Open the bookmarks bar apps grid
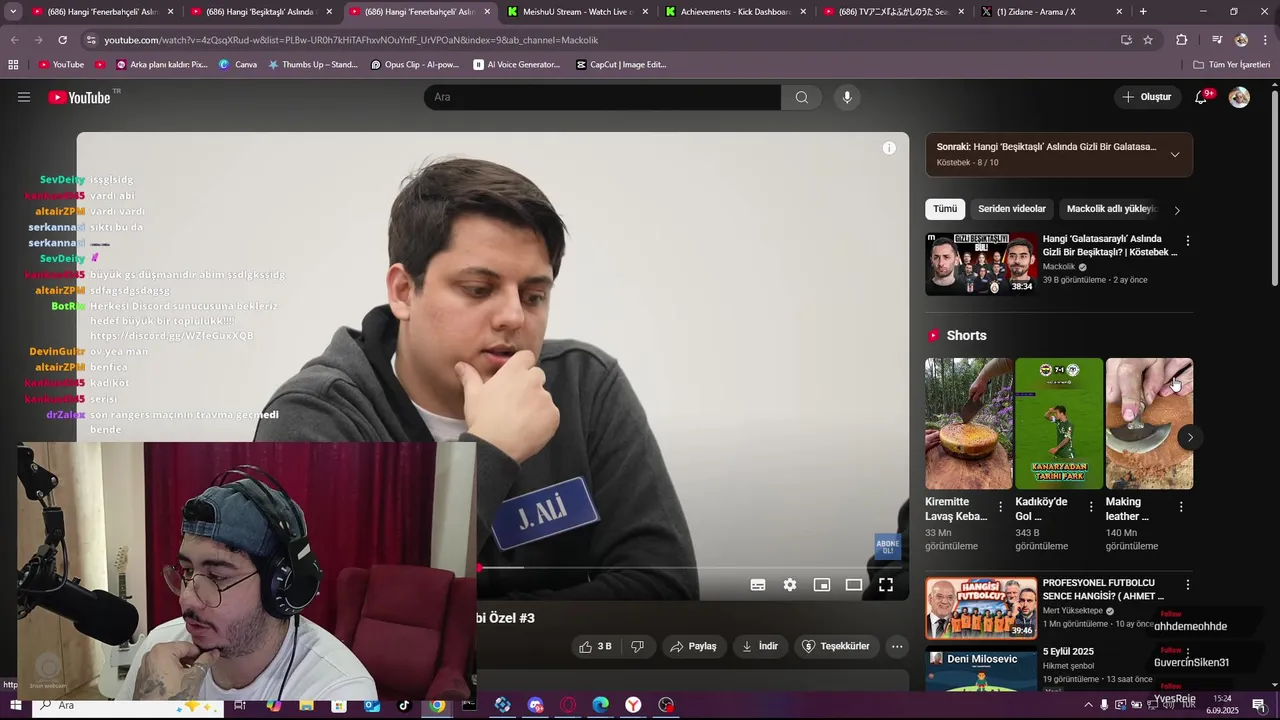Screen dimensions: 1280x720 point(13,64)
